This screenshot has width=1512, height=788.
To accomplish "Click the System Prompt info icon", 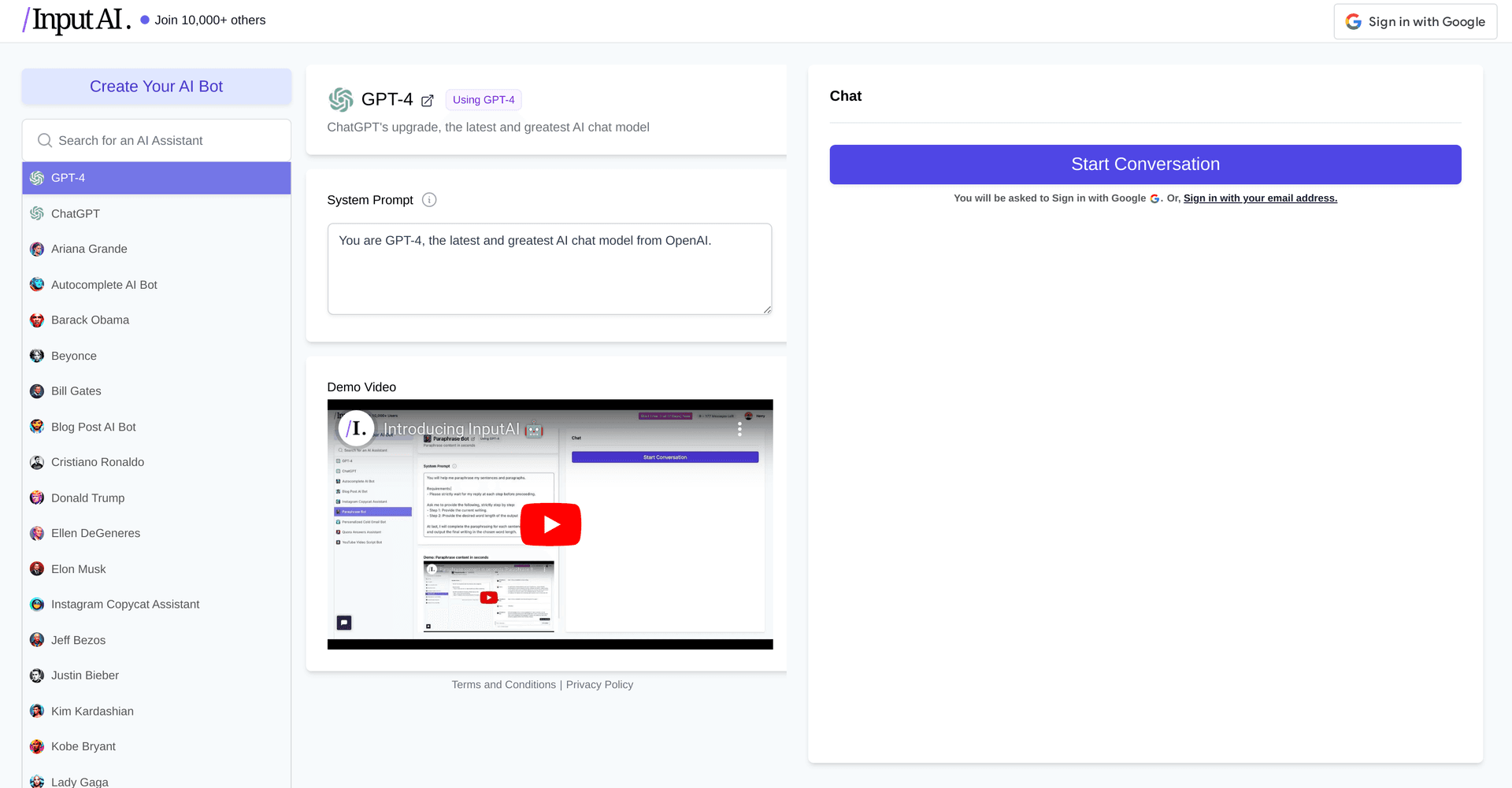I will 429,200.
